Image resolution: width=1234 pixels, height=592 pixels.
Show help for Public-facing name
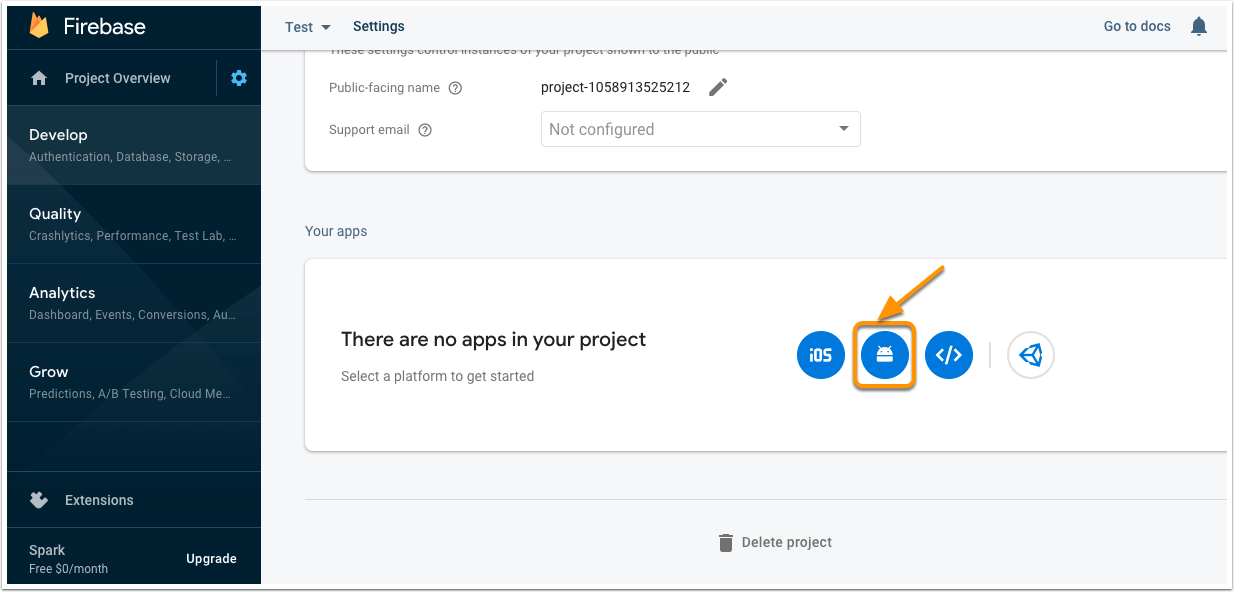[455, 88]
